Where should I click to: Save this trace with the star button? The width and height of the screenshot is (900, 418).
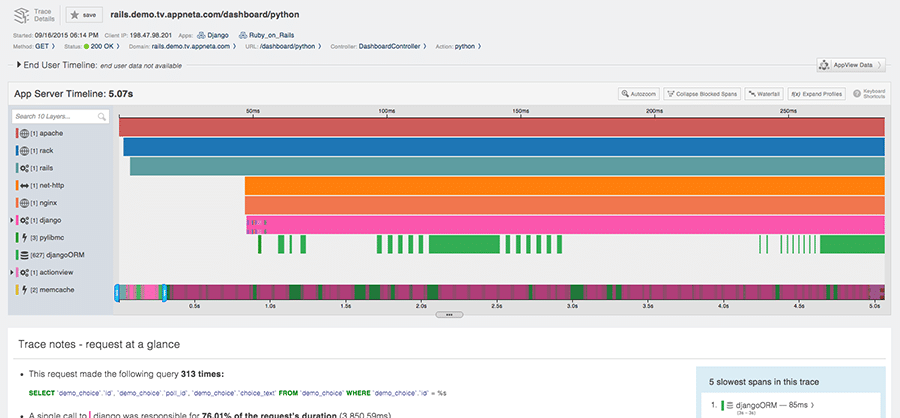[82, 16]
